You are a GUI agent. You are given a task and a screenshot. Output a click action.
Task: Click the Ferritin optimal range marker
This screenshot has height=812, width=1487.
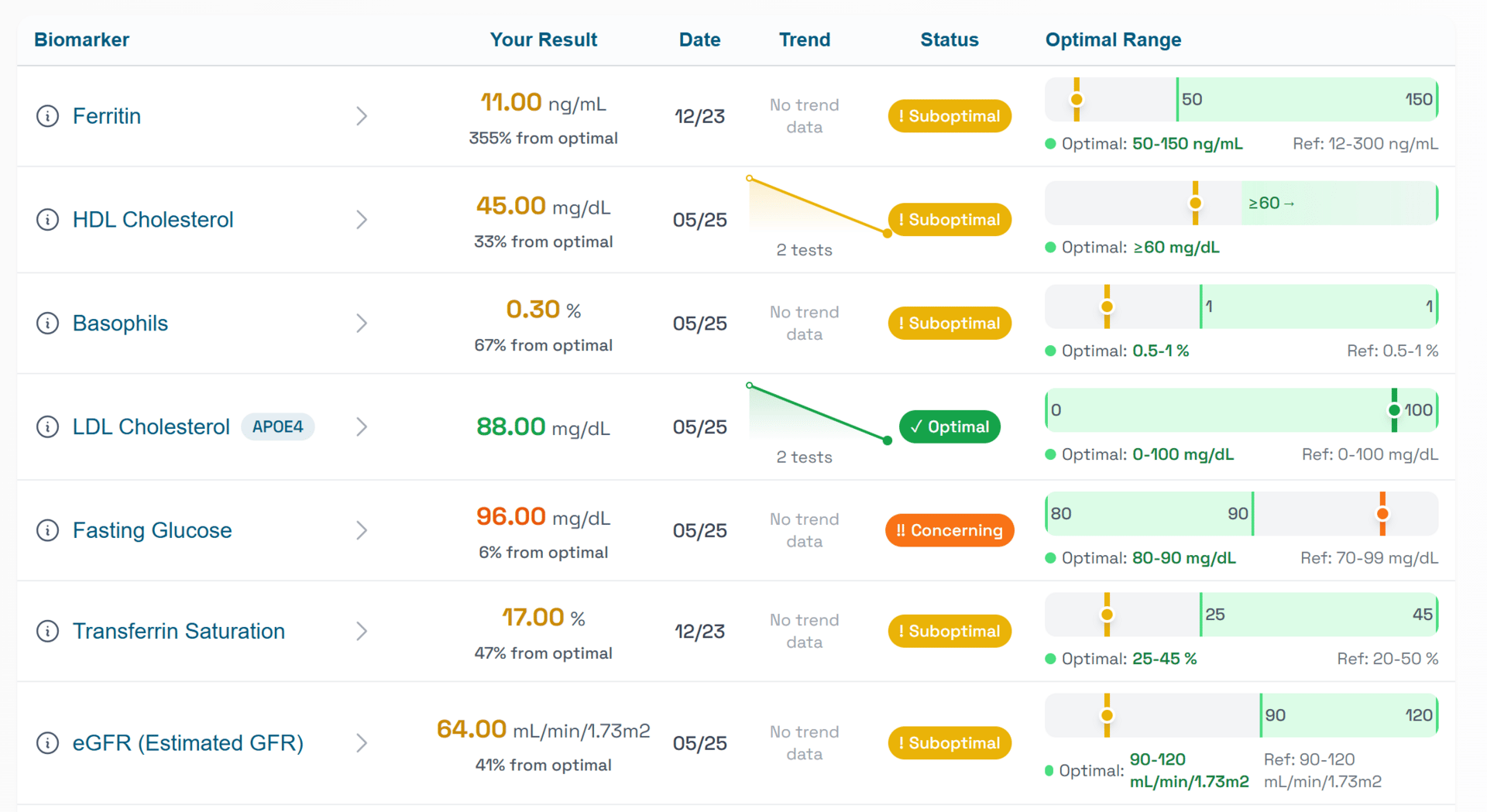[x=1077, y=99]
